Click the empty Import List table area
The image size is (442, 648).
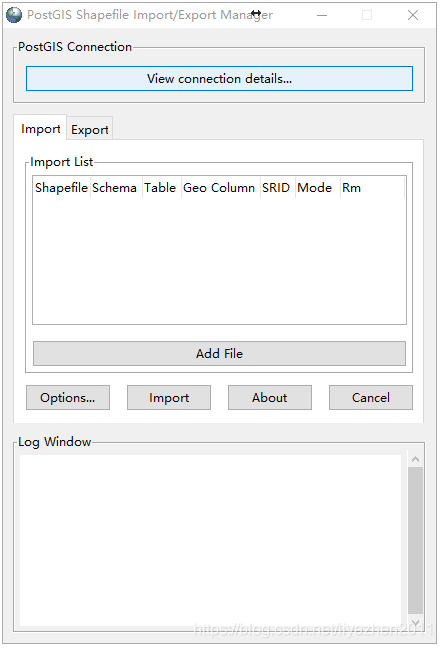tap(219, 260)
